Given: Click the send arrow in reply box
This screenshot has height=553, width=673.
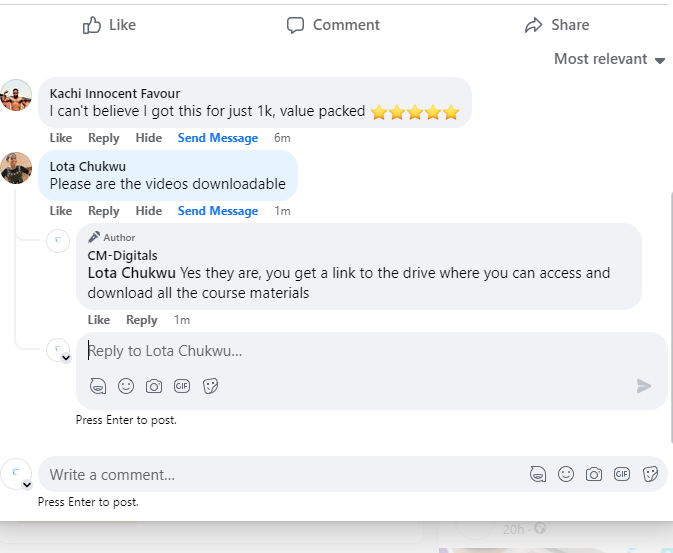Looking at the screenshot, I should pyautogui.click(x=643, y=386).
